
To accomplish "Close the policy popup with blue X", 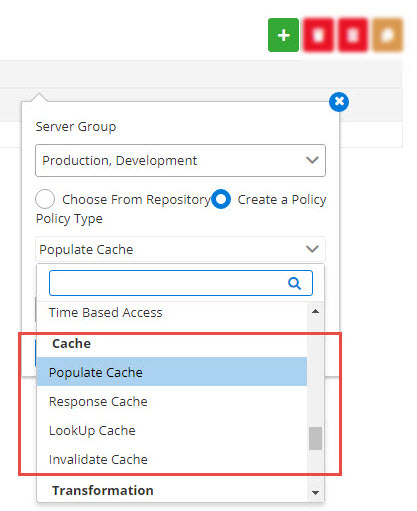I will (339, 102).
